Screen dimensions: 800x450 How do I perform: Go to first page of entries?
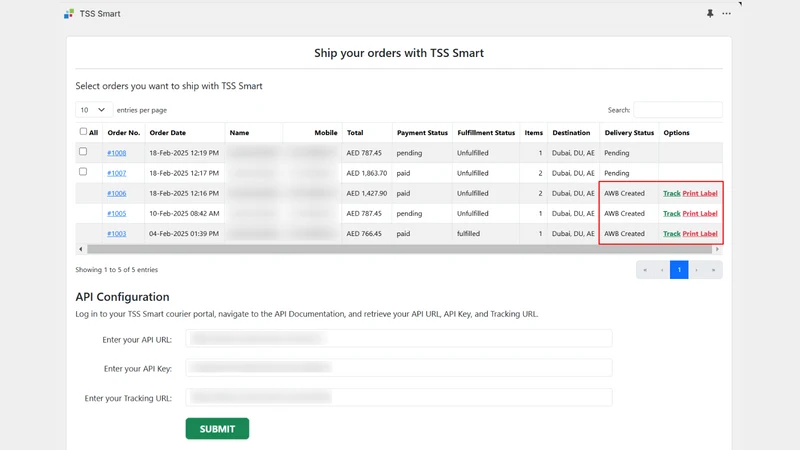(645, 270)
